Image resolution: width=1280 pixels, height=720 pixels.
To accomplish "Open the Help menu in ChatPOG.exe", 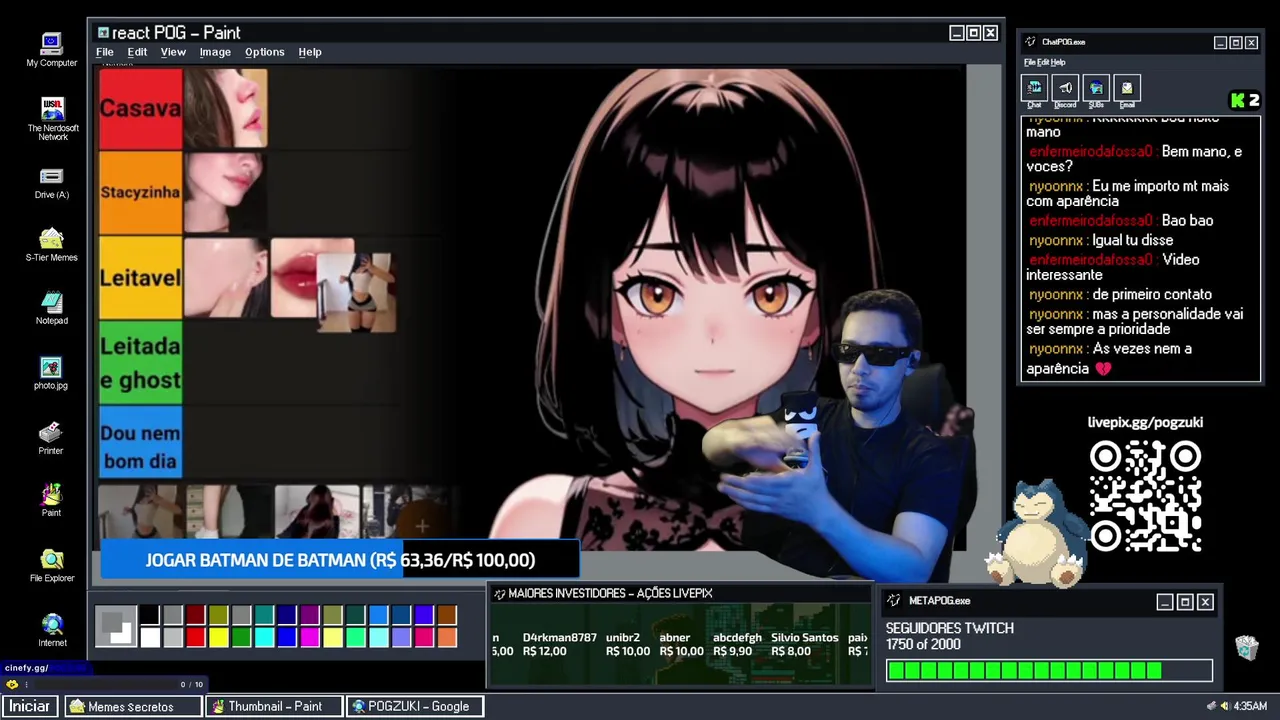I will coord(1058,62).
